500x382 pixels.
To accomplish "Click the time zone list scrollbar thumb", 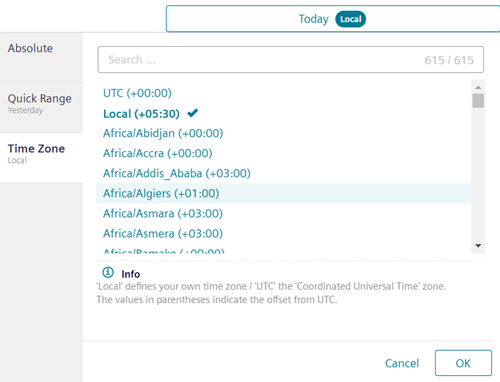I will pos(478,101).
